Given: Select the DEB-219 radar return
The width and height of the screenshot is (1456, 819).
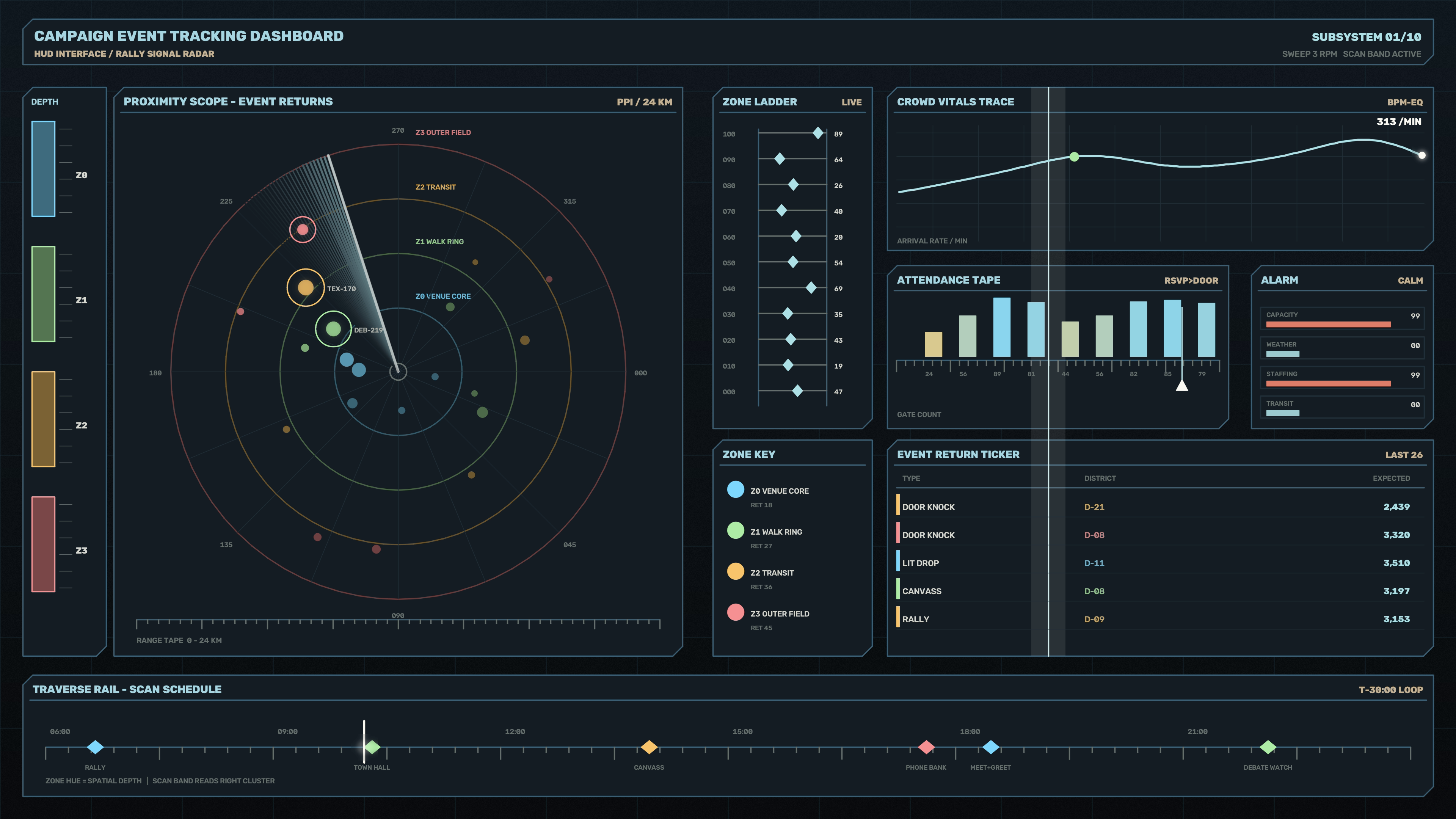Looking at the screenshot, I should [x=334, y=328].
